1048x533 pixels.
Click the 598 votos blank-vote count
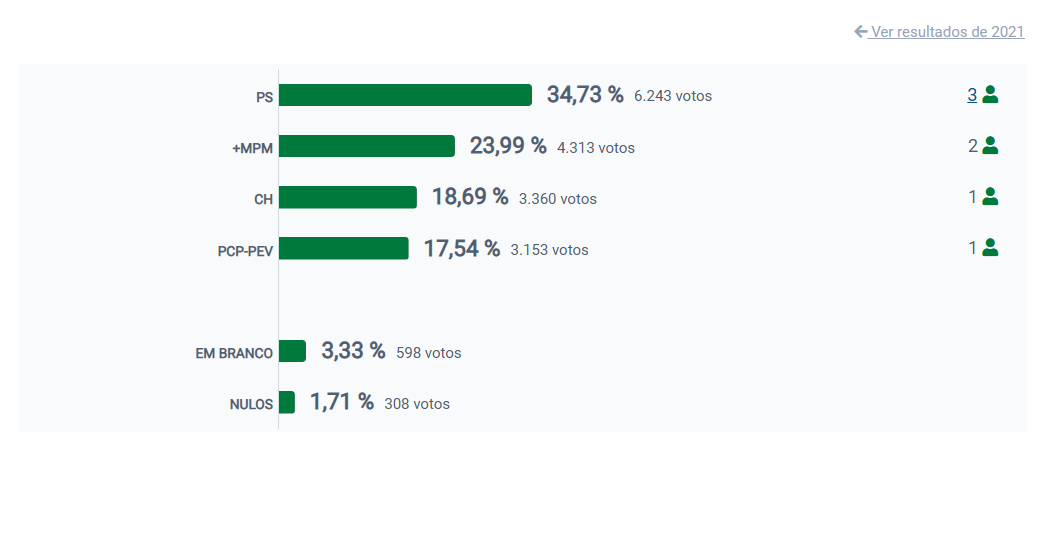click(428, 353)
